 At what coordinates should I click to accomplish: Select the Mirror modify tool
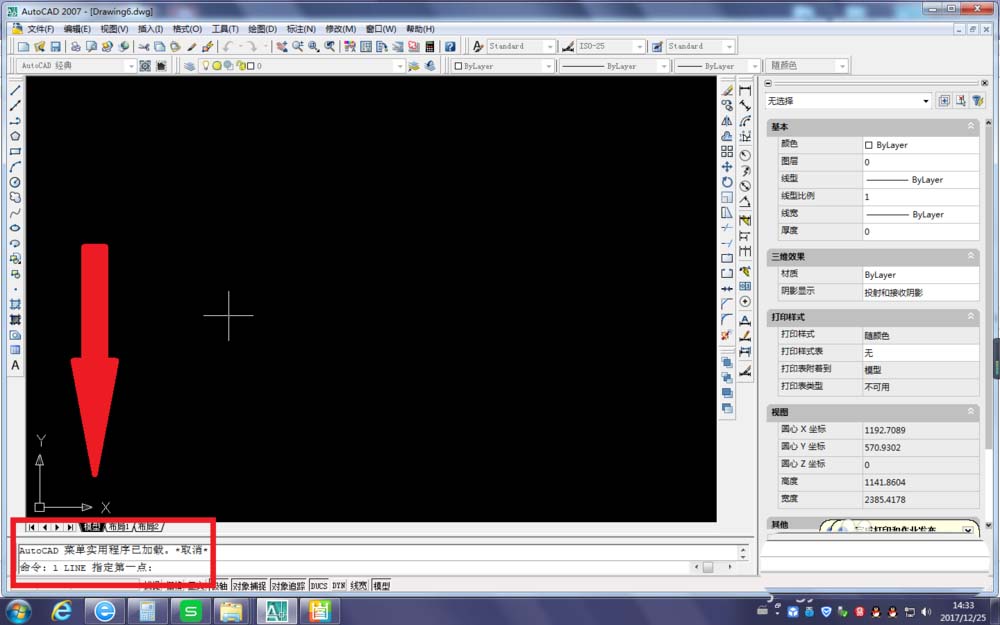point(727,121)
